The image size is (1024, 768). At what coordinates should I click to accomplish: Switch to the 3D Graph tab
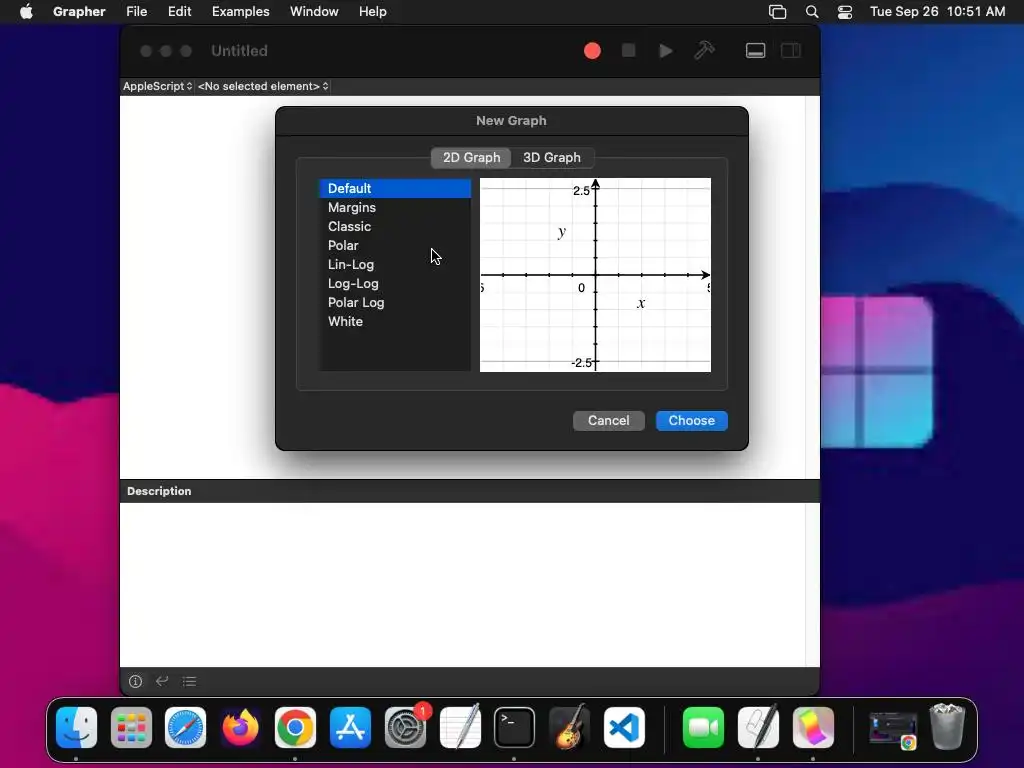coord(552,157)
